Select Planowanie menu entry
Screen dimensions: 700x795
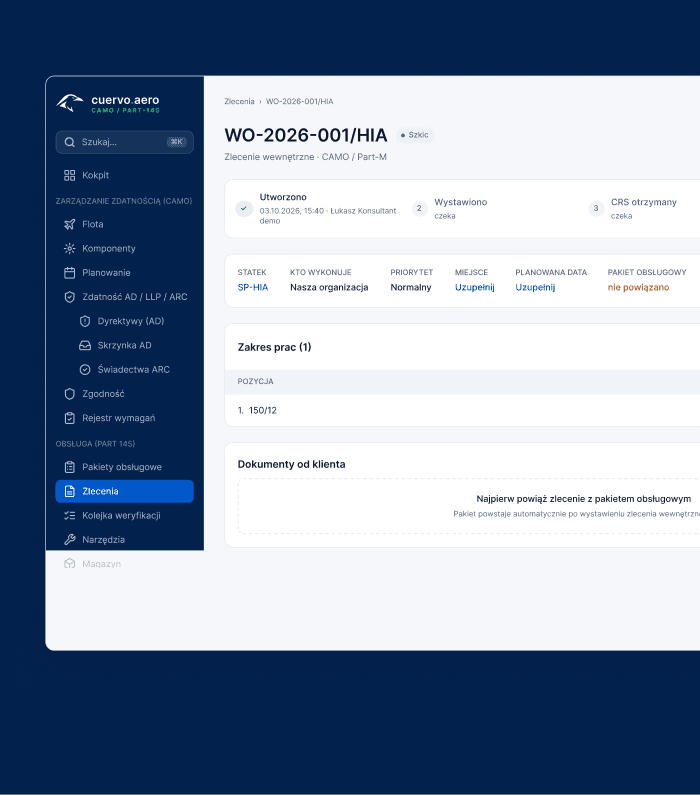(124, 273)
